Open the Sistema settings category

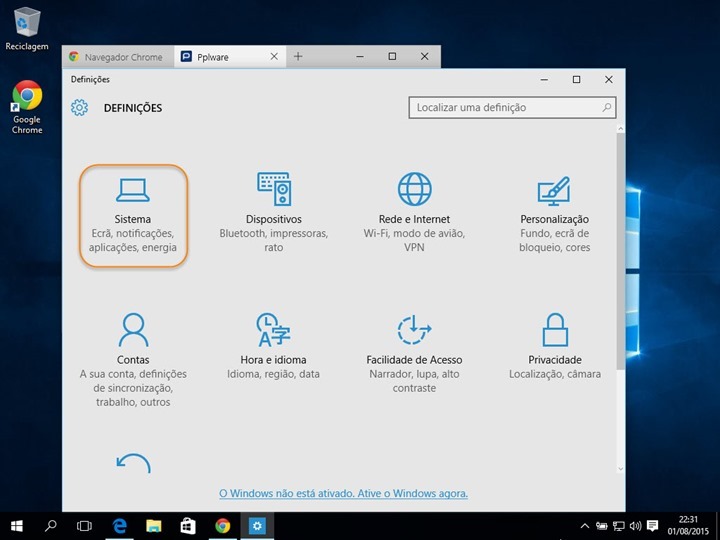pos(133,217)
